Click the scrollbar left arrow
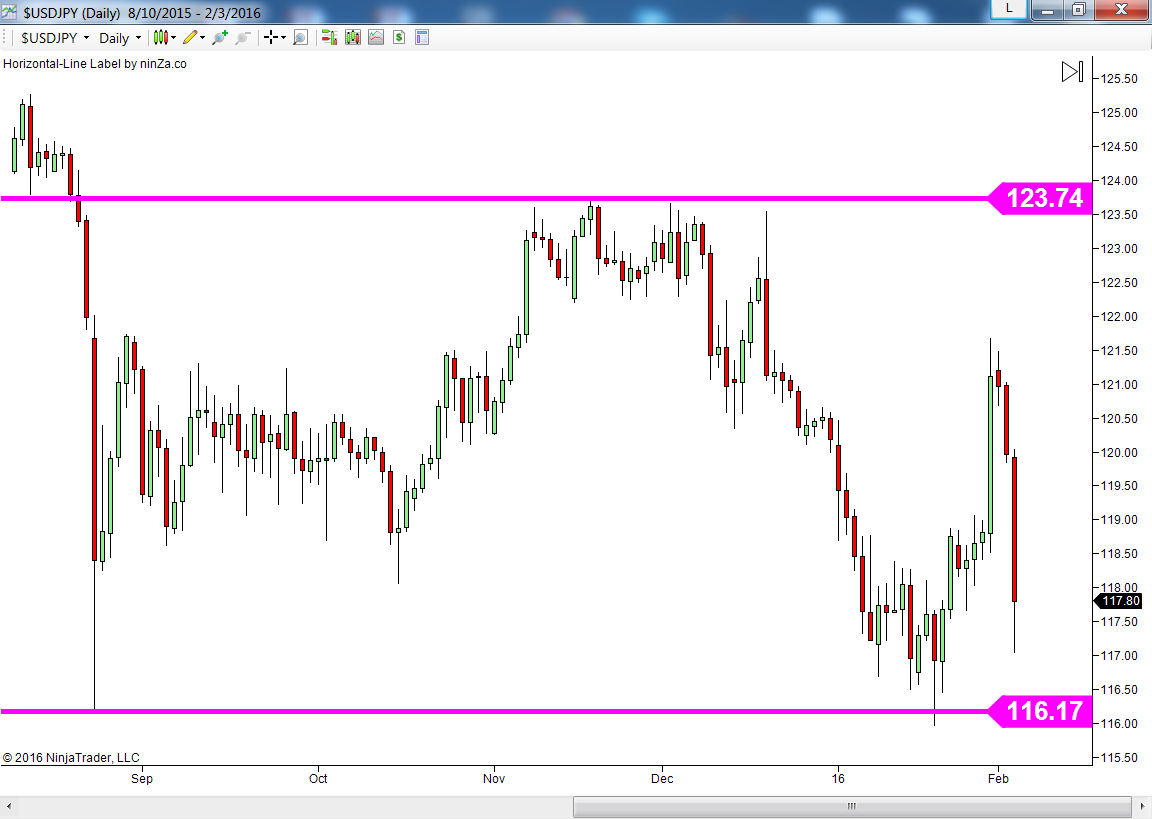Viewport: 1152px width, 819px height. tap(9, 807)
